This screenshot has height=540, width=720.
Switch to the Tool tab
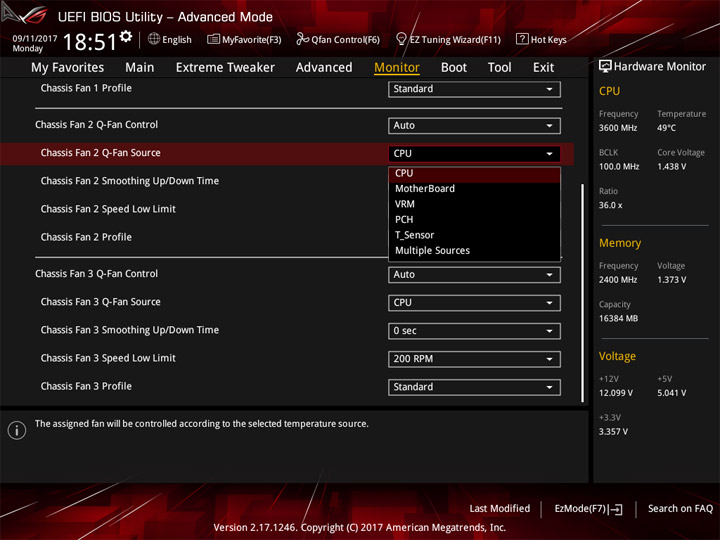tap(499, 68)
